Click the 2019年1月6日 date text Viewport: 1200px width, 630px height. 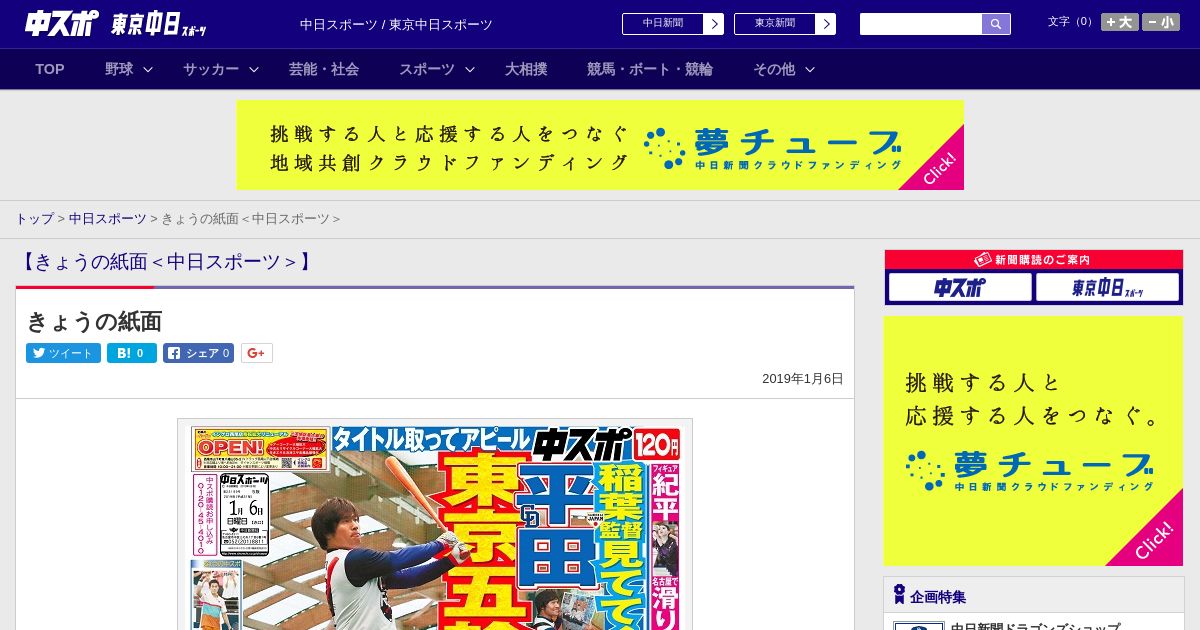point(803,379)
